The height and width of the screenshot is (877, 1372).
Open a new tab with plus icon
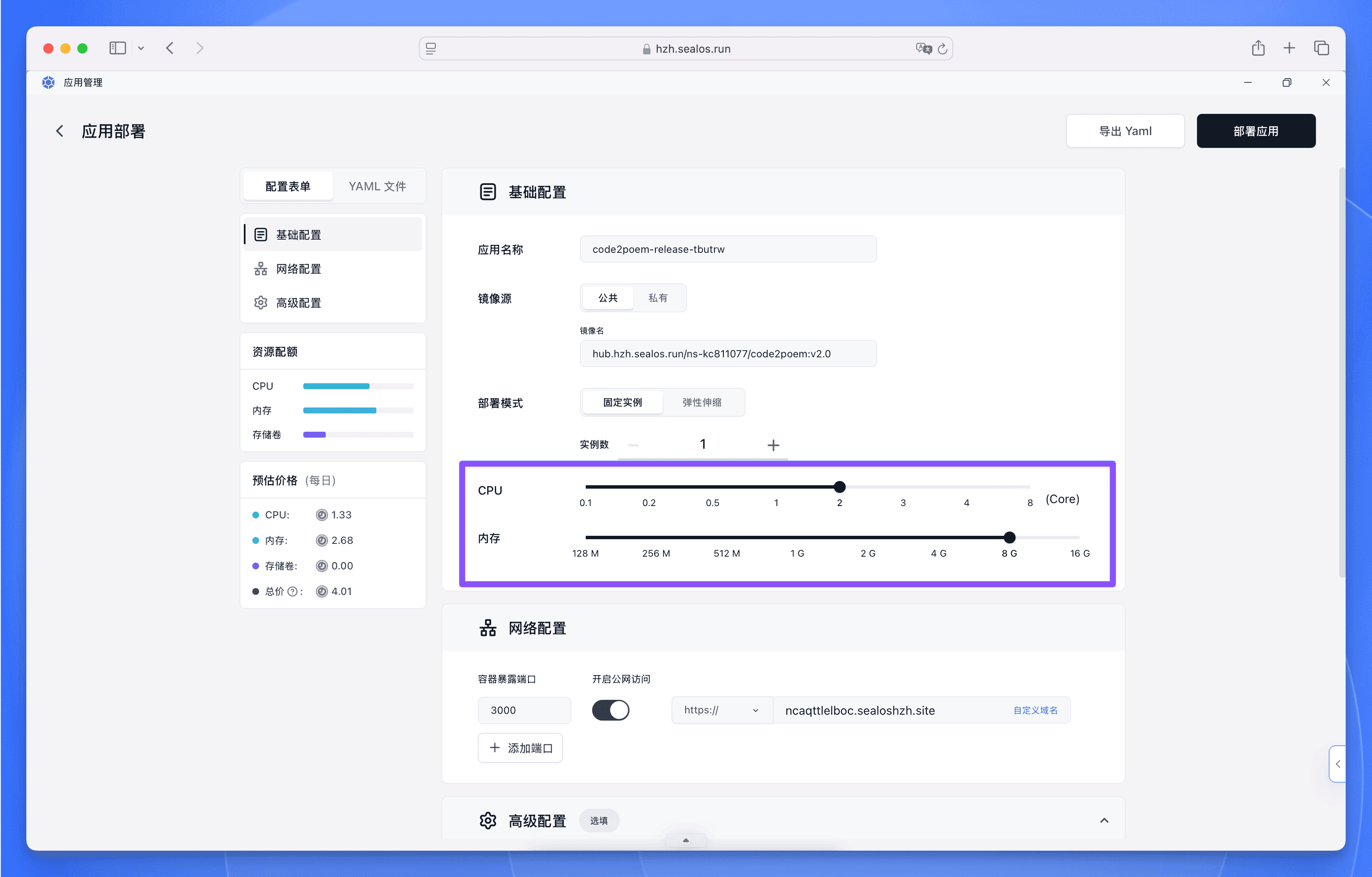tap(1290, 48)
